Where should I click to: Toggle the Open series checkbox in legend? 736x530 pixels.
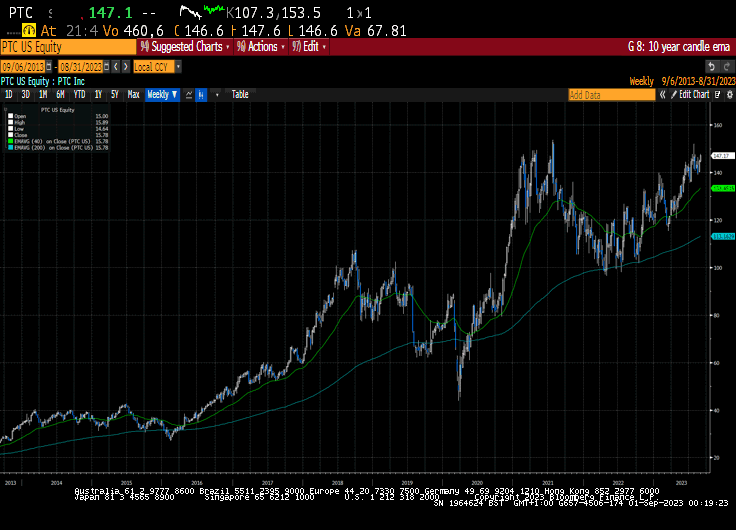point(10,116)
